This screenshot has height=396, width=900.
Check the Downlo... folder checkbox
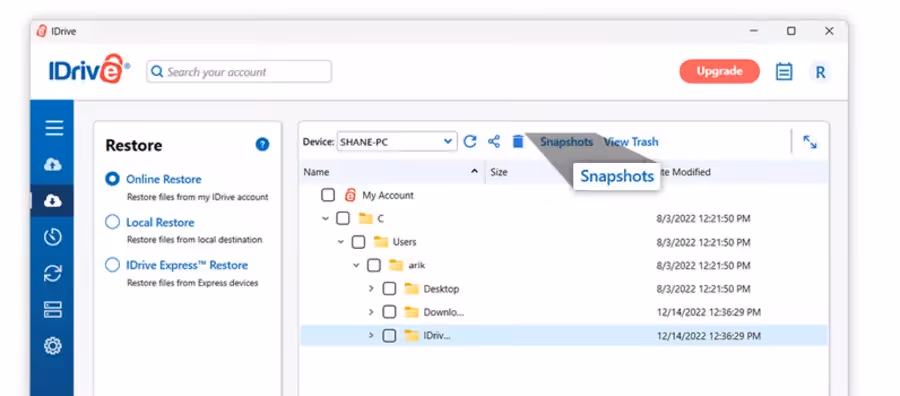coord(389,312)
